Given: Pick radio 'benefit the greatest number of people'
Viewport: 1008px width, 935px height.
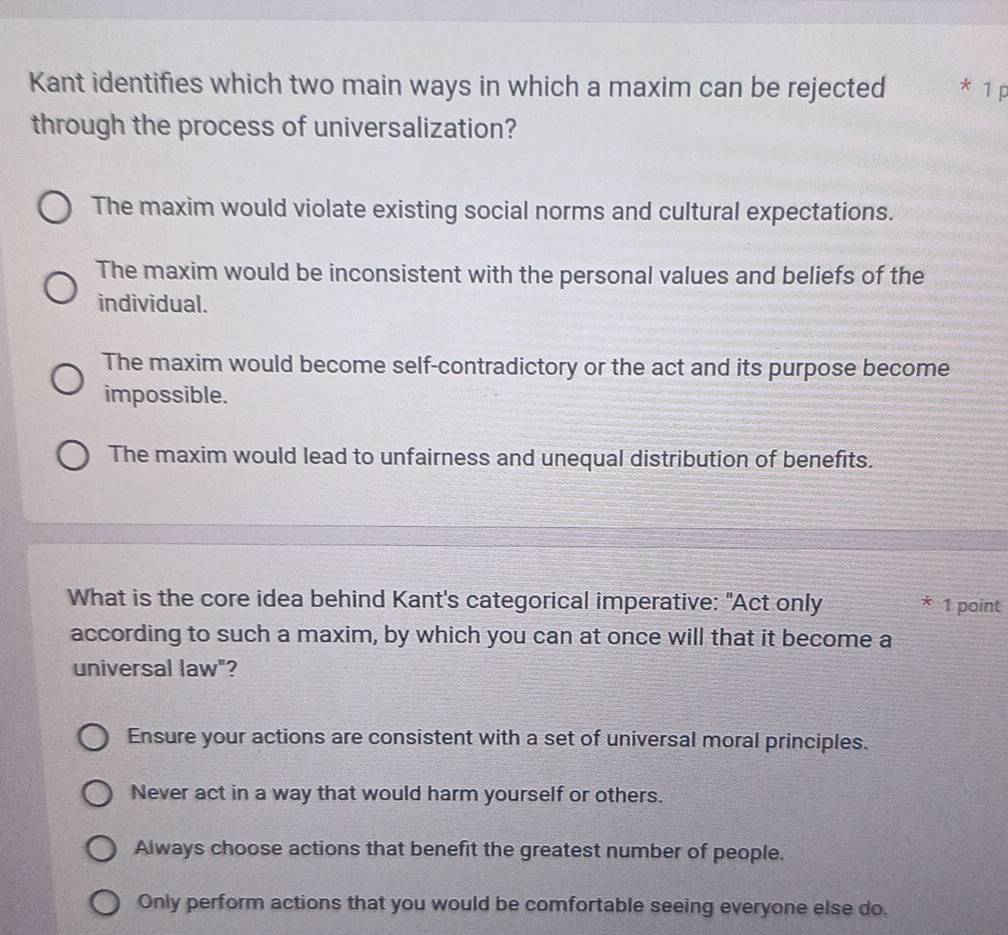Looking at the screenshot, I should (x=102, y=849).
